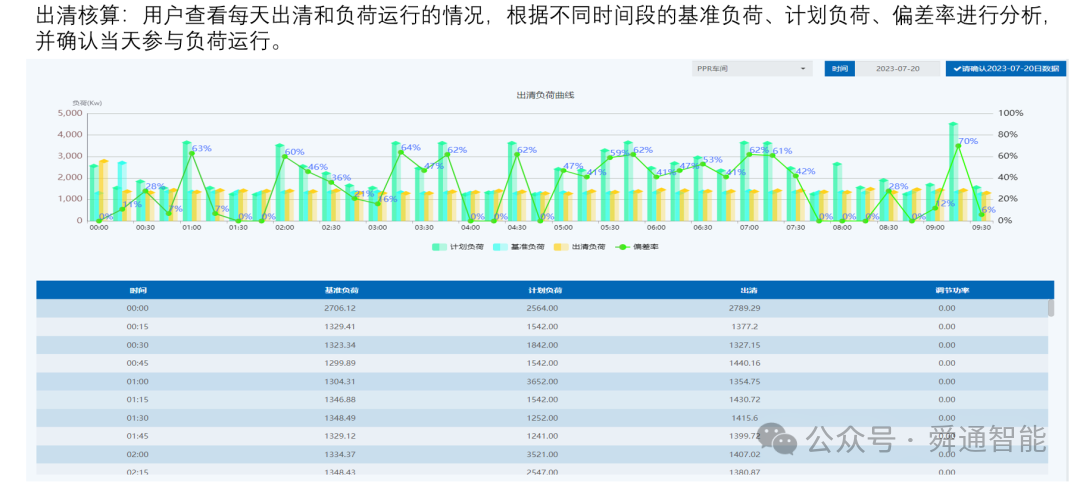This screenshot has width=1080, height=482.
Task: Confirm the 2023-07-20 data with 请确认 button
Action: point(1006,69)
